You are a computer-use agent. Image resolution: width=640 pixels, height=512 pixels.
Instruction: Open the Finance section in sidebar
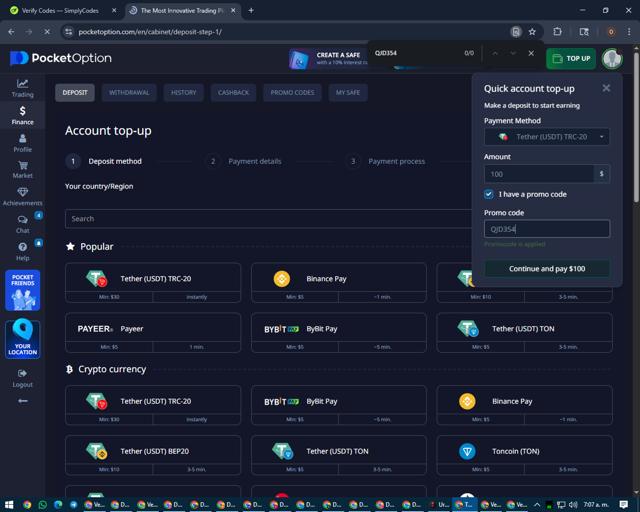coord(22,116)
